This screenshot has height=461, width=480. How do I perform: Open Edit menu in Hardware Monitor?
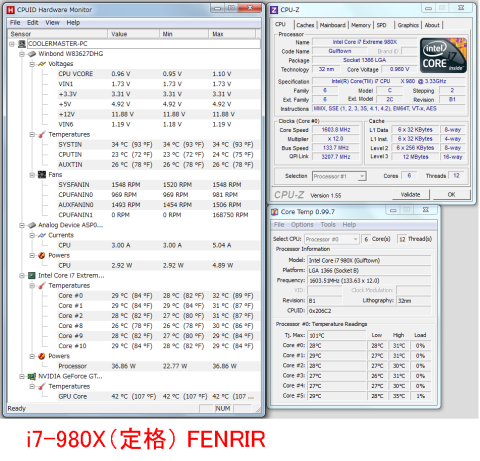point(33,23)
